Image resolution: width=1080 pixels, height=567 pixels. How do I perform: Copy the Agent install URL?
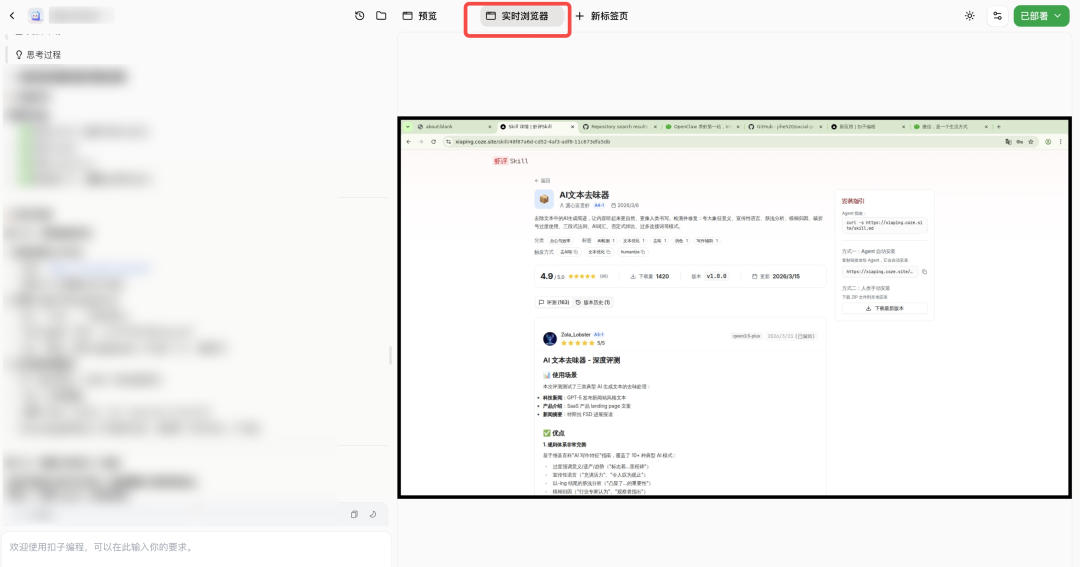tap(924, 271)
